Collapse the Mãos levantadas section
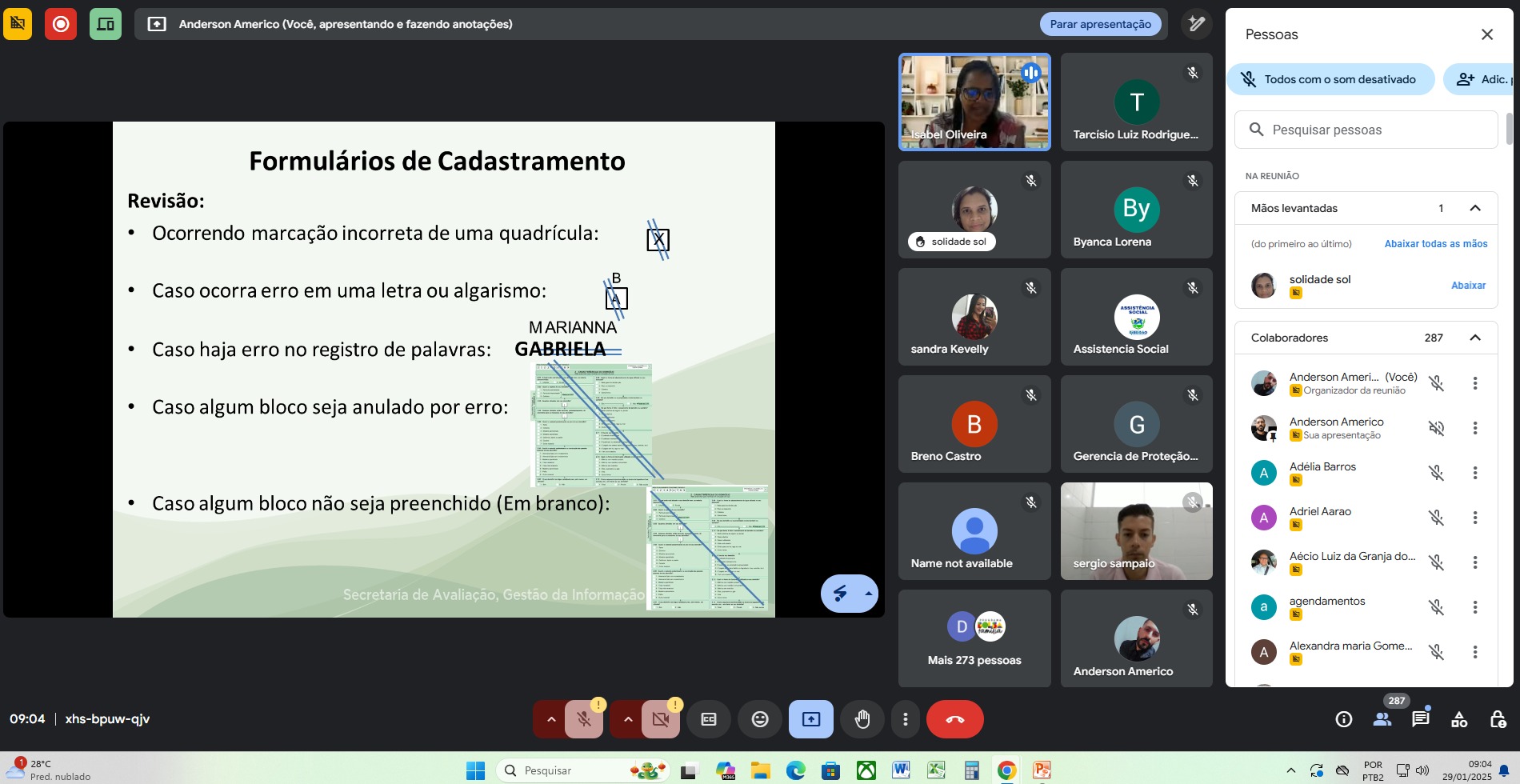 (x=1475, y=208)
